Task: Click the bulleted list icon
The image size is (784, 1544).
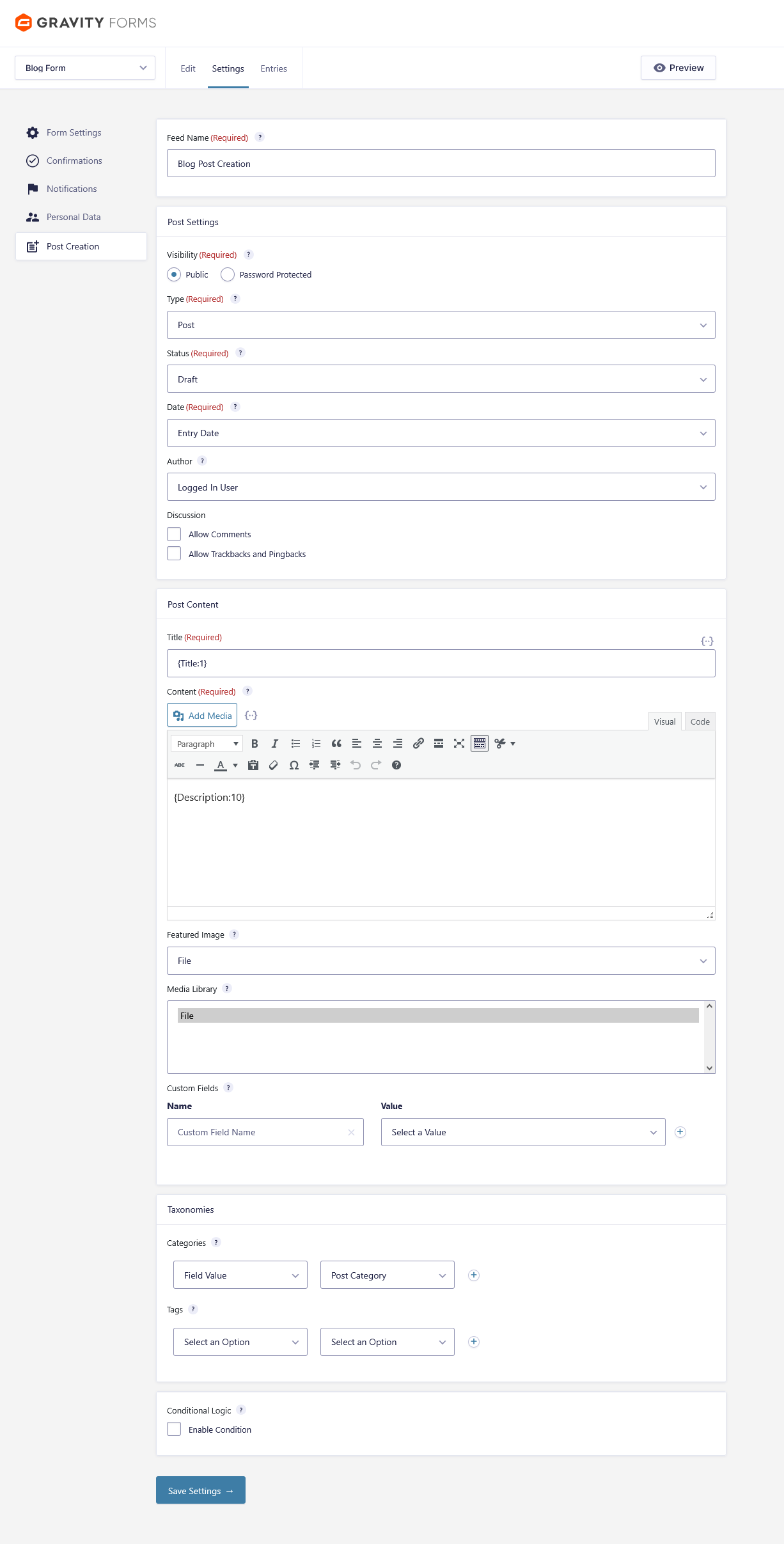Action: 295,743
